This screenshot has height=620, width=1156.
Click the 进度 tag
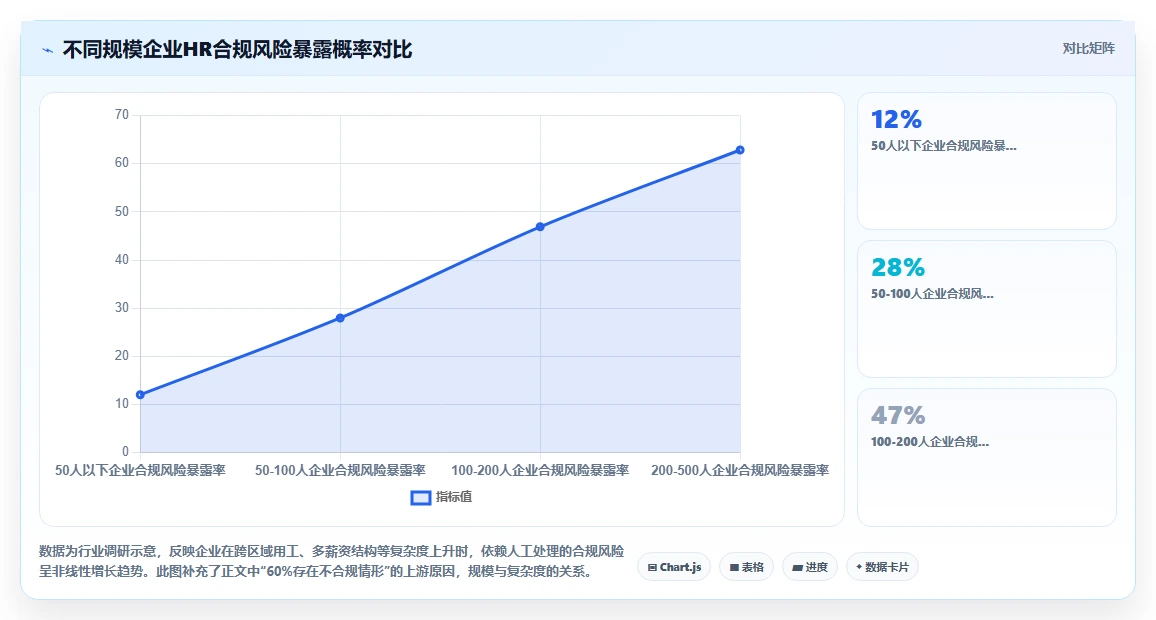(x=809, y=567)
